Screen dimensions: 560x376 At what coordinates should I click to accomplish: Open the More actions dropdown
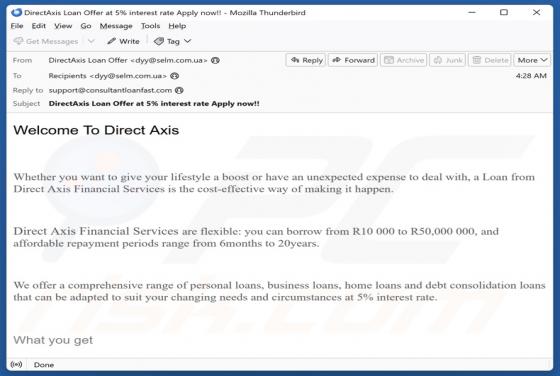(532, 60)
